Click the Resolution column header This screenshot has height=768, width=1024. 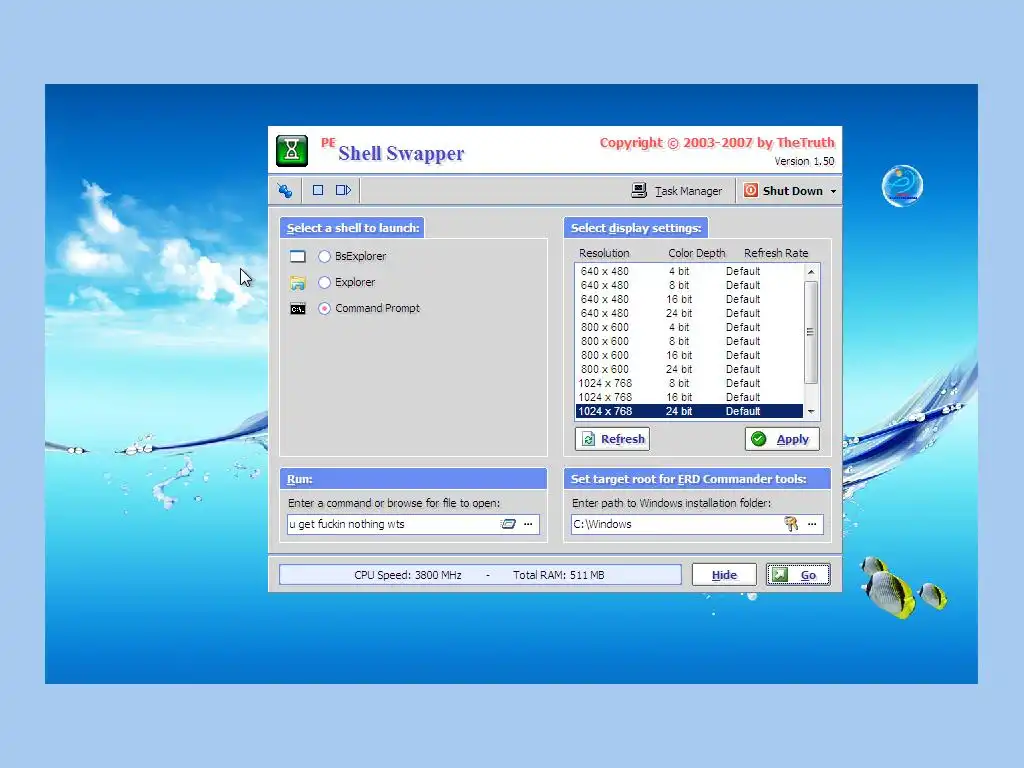(604, 253)
